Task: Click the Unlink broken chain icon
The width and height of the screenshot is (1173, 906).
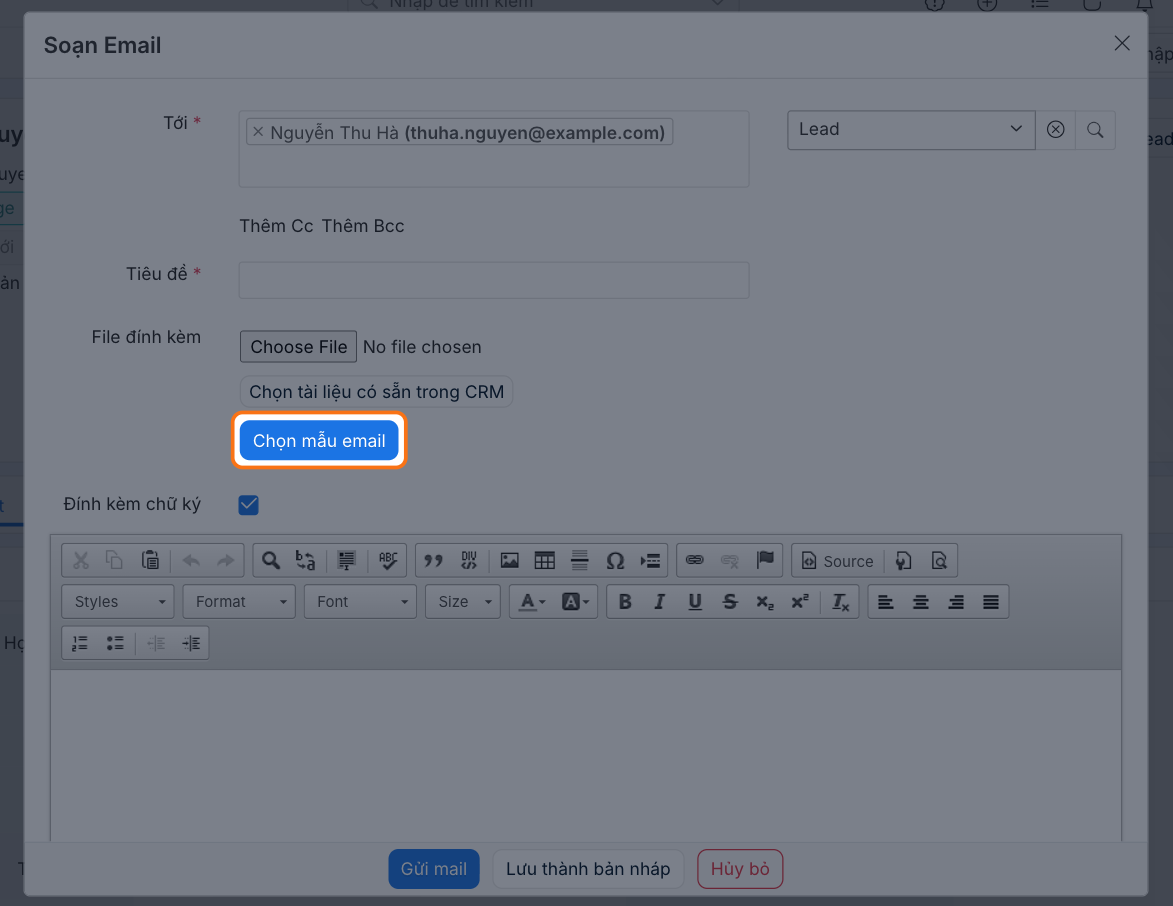Action: 730,560
